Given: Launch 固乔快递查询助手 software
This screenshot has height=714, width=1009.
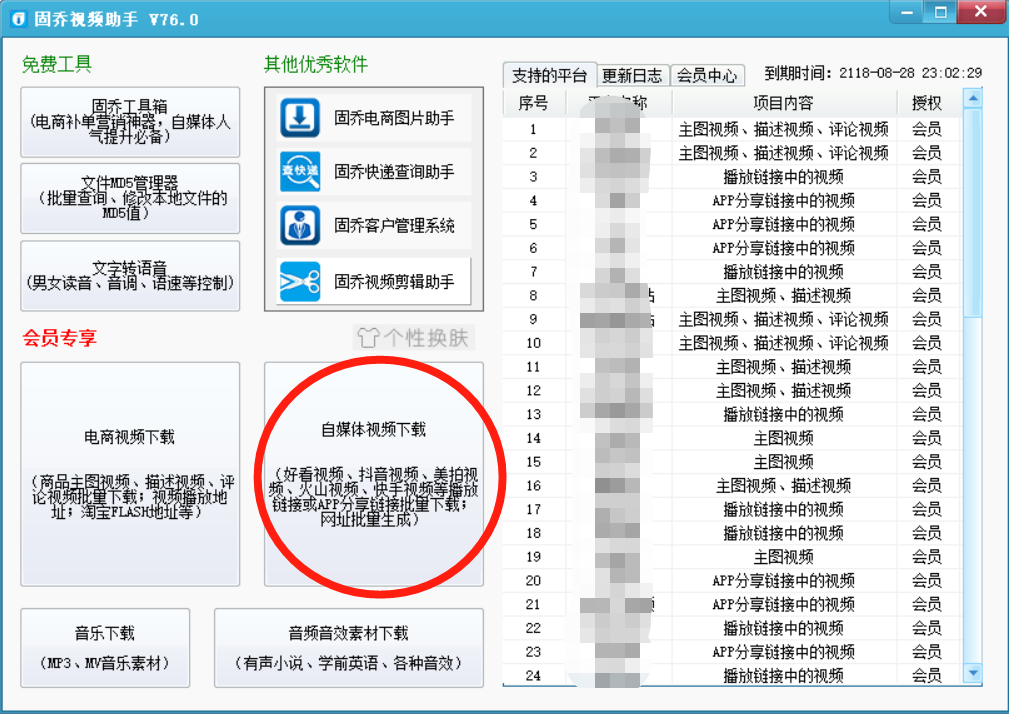Looking at the screenshot, I should pos(374,172).
